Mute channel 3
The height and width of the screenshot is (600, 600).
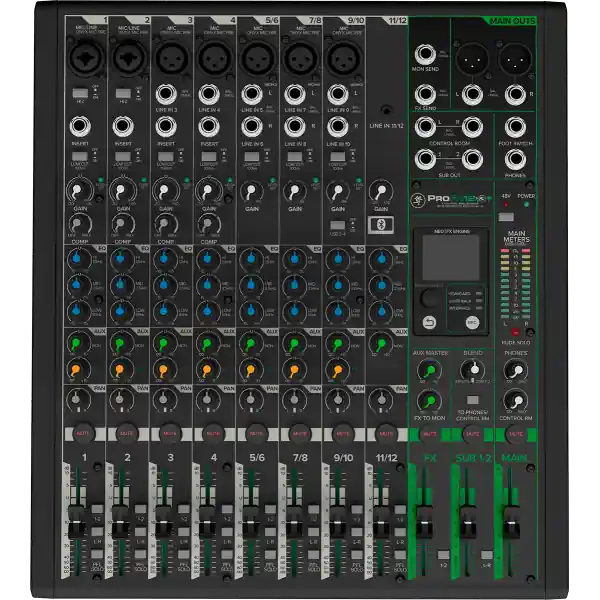pos(170,434)
